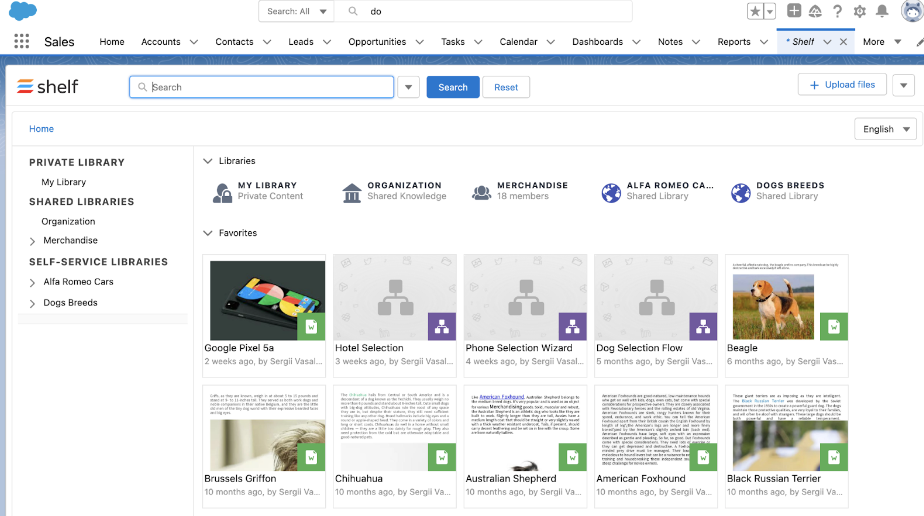Expand the Opportunities tab dropdown chevron
This screenshot has height=516, width=924.
click(x=420, y=42)
